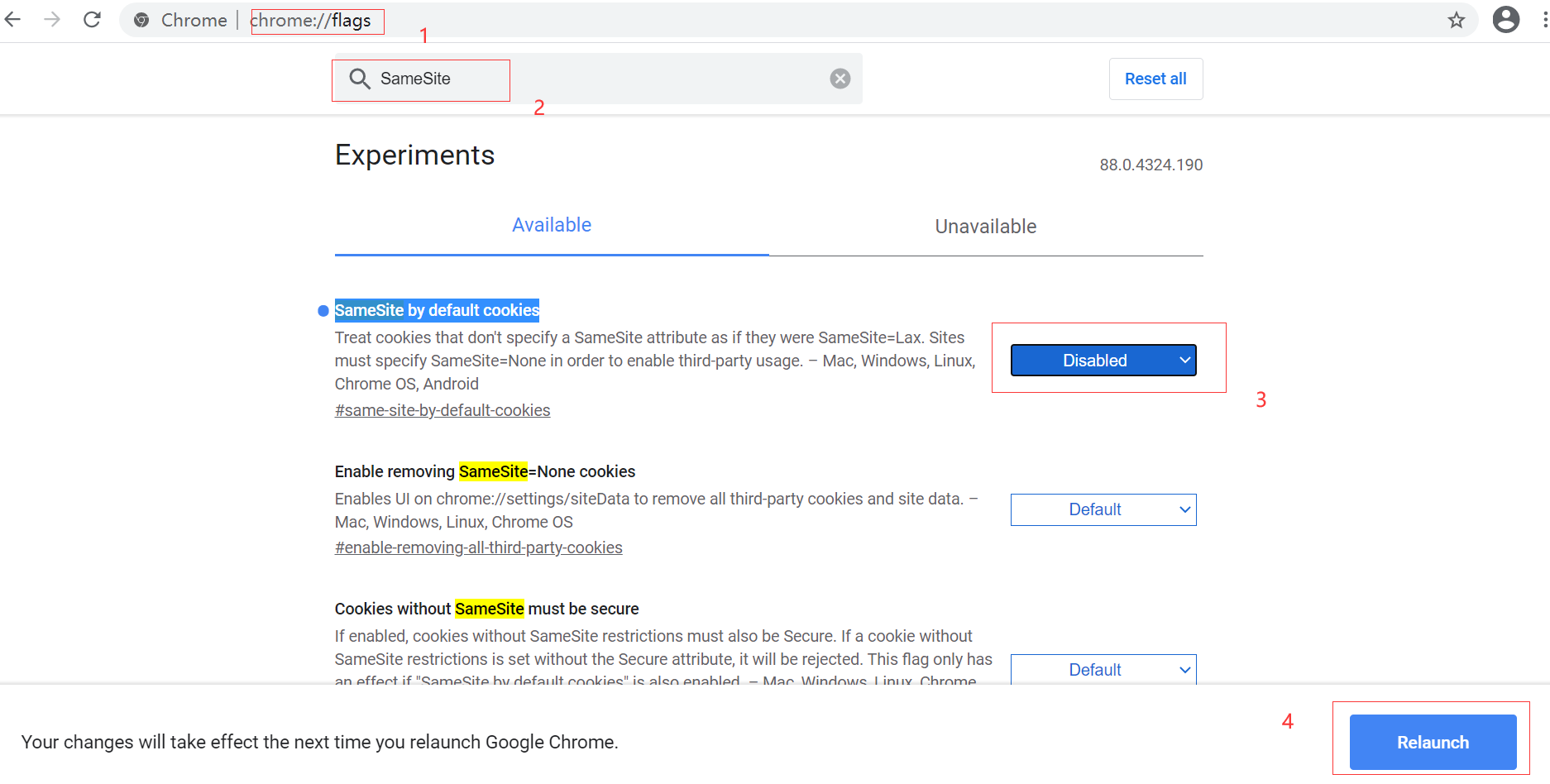Click the Reset all button
Screen dimensions: 1550x784
tap(1155, 79)
